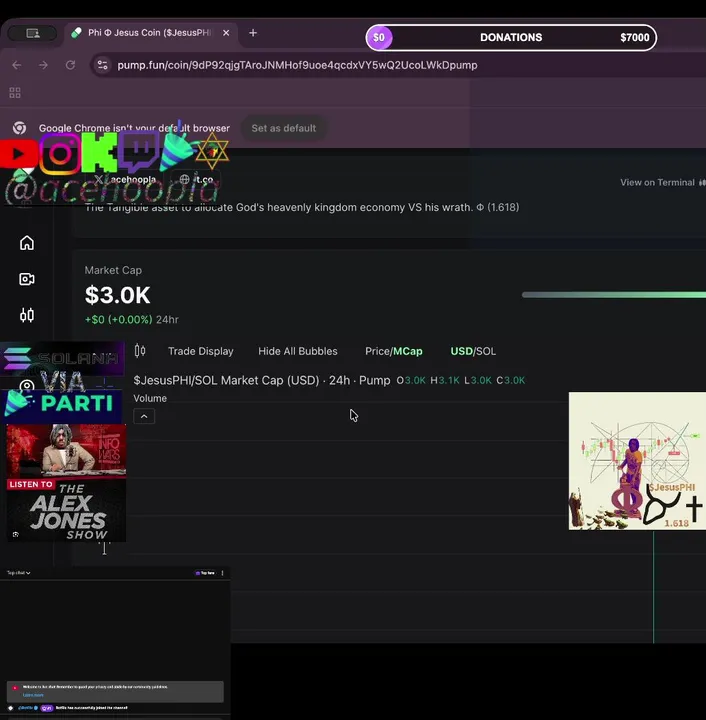The width and height of the screenshot is (706, 720).
Task: Close the Phi Jesus Coin tab
Action: click(x=226, y=33)
